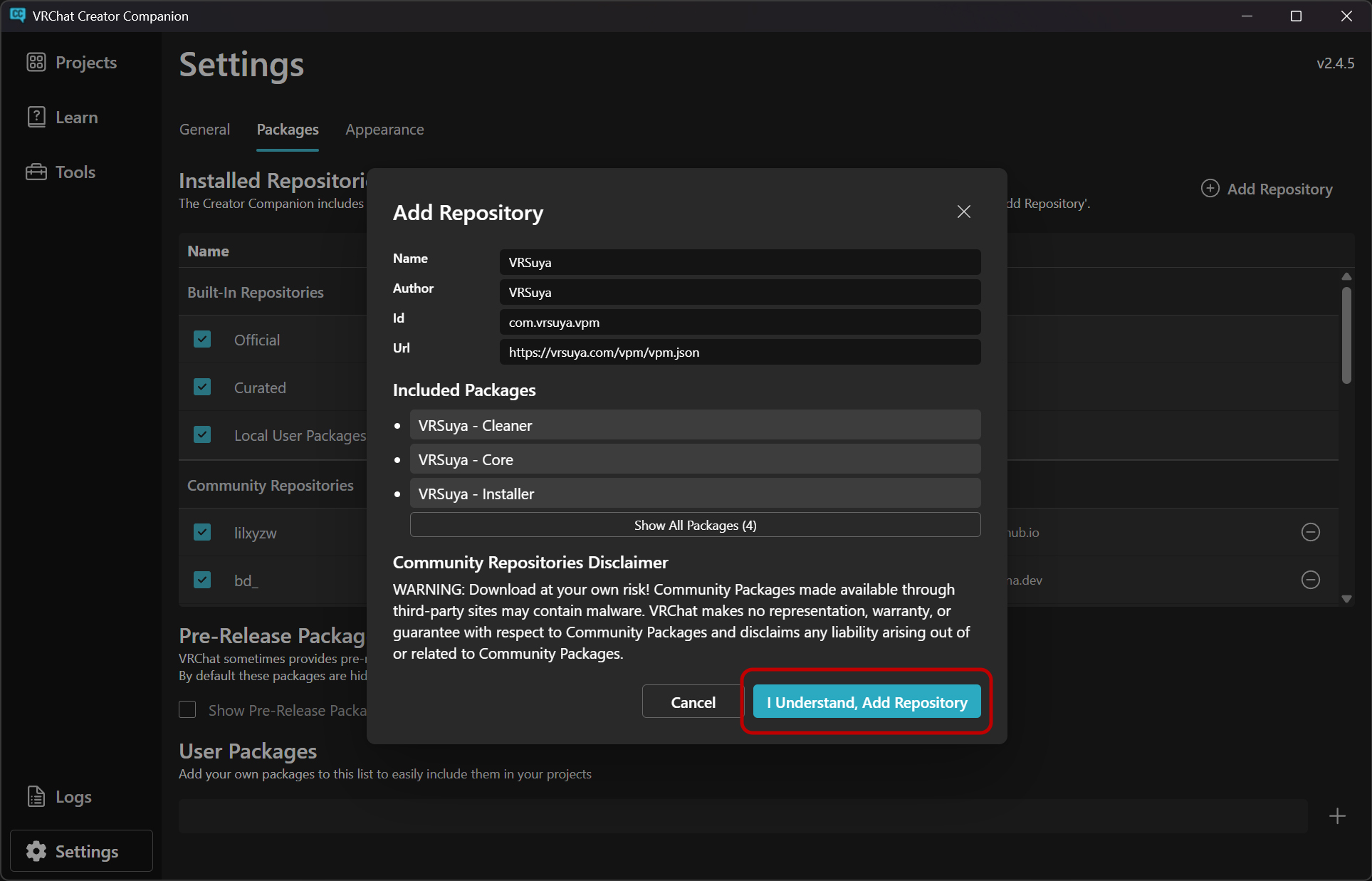The height and width of the screenshot is (881, 1372).
Task: Click the Id field com.vrsuya.vpm
Action: pyautogui.click(x=740, y=322)
